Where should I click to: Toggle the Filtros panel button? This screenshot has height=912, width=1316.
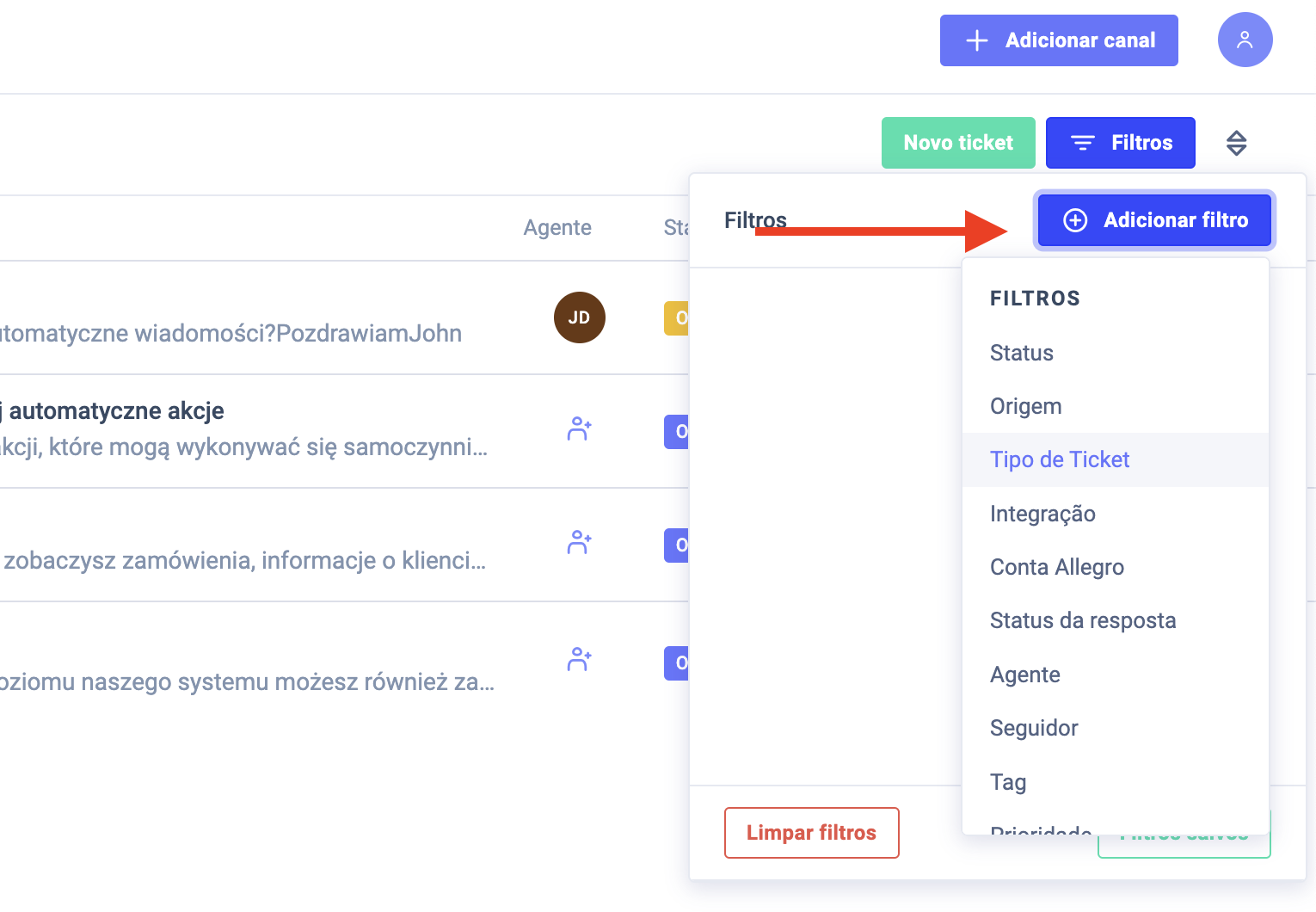[1120, 143]
